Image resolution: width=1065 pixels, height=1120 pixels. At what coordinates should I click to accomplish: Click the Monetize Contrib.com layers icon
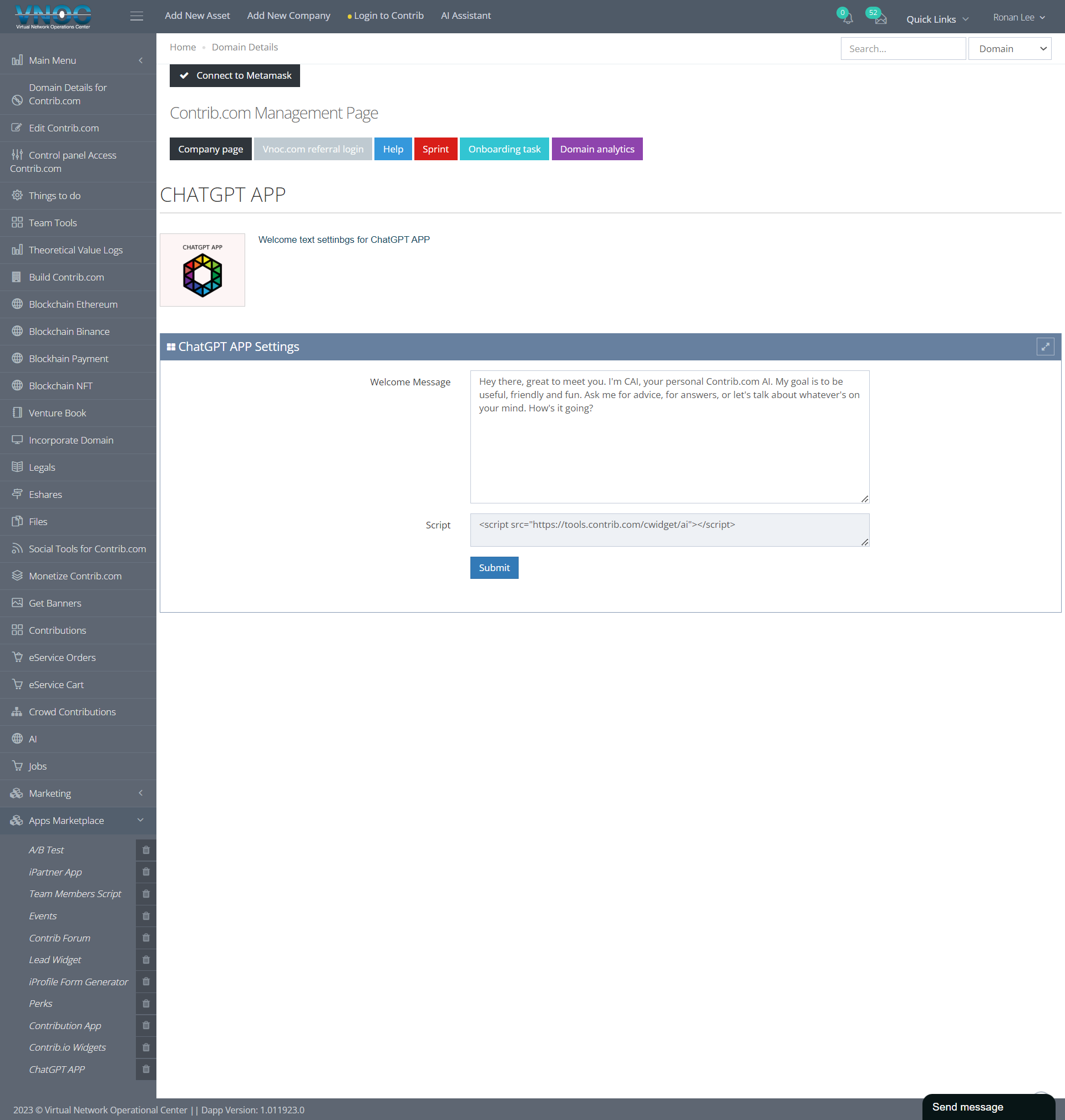pyautogui.click(x=17, y=576)
